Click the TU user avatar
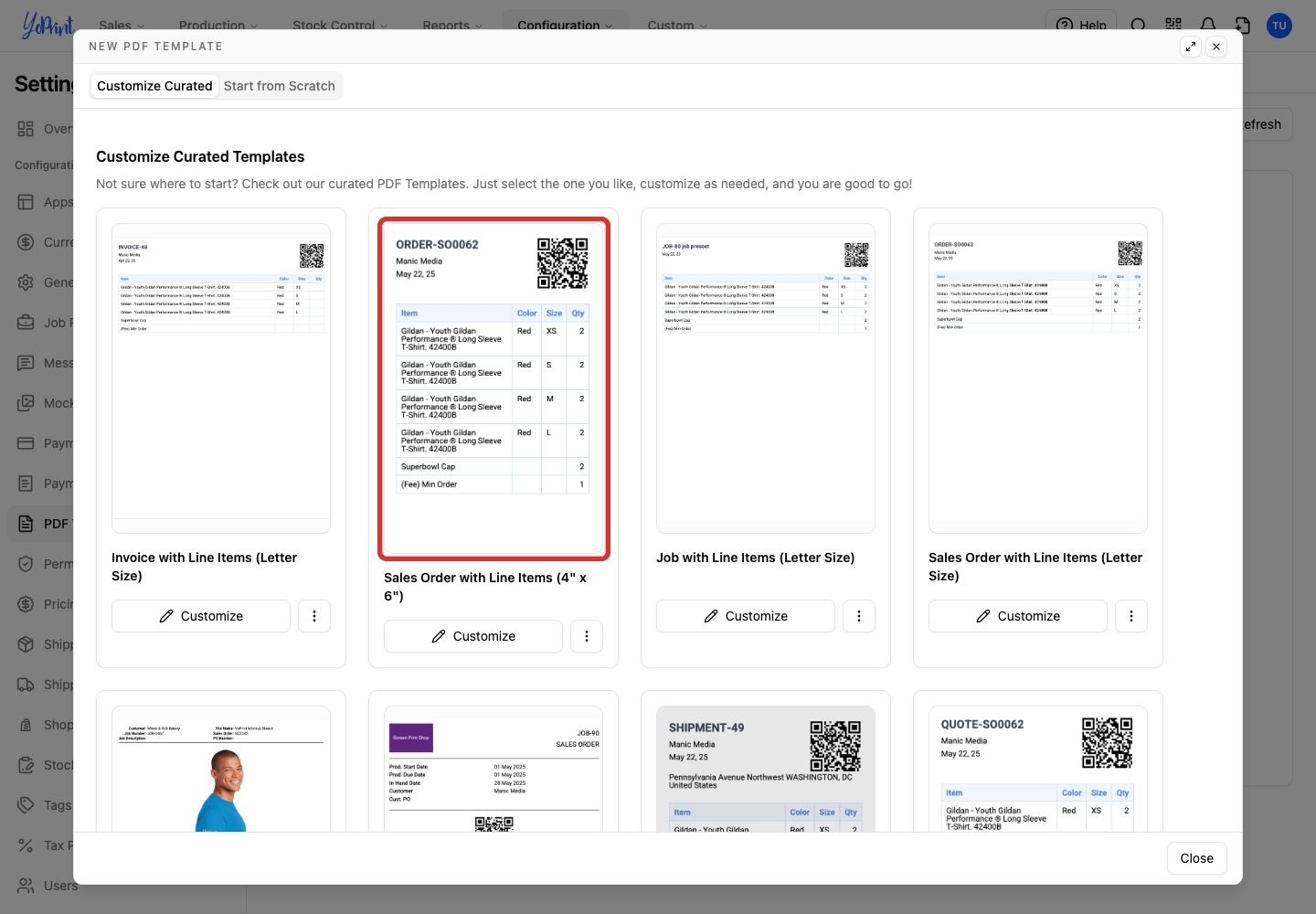The height and width of the screenshot is (914, 1316). (1279, 26)
